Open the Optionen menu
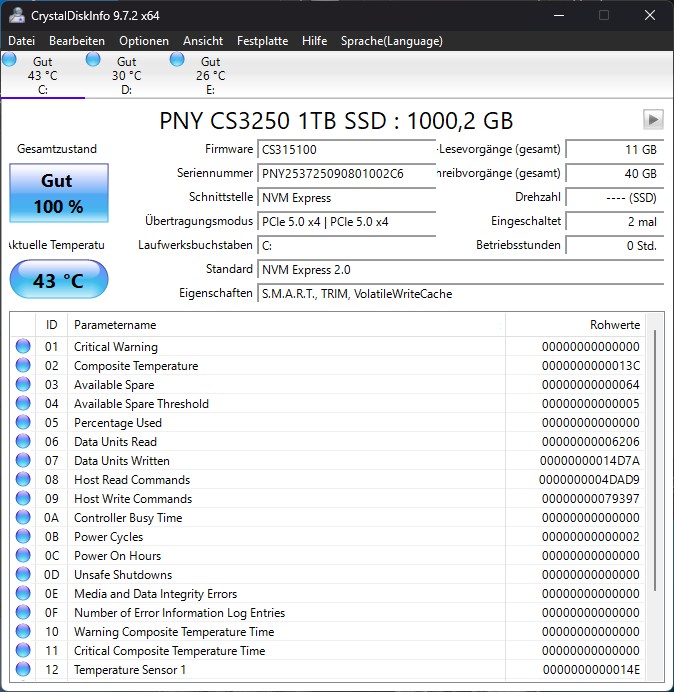The width and height of the screenshot is (674, 692). click(x=144, y=41)
